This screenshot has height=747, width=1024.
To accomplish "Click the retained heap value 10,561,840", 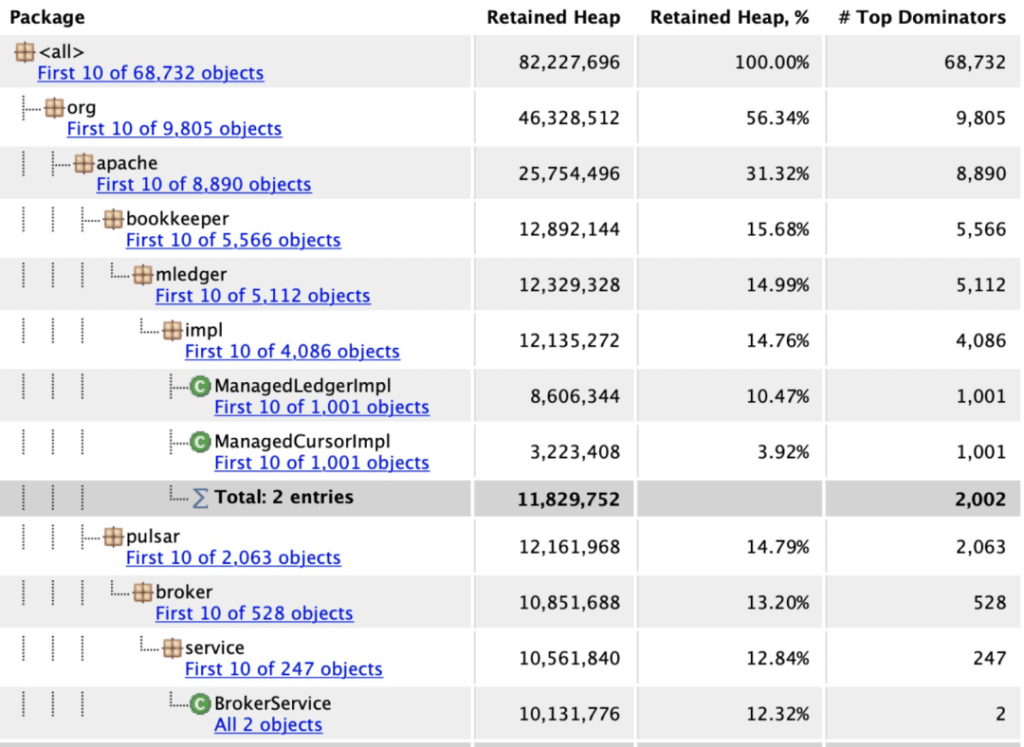I will 569,658.
